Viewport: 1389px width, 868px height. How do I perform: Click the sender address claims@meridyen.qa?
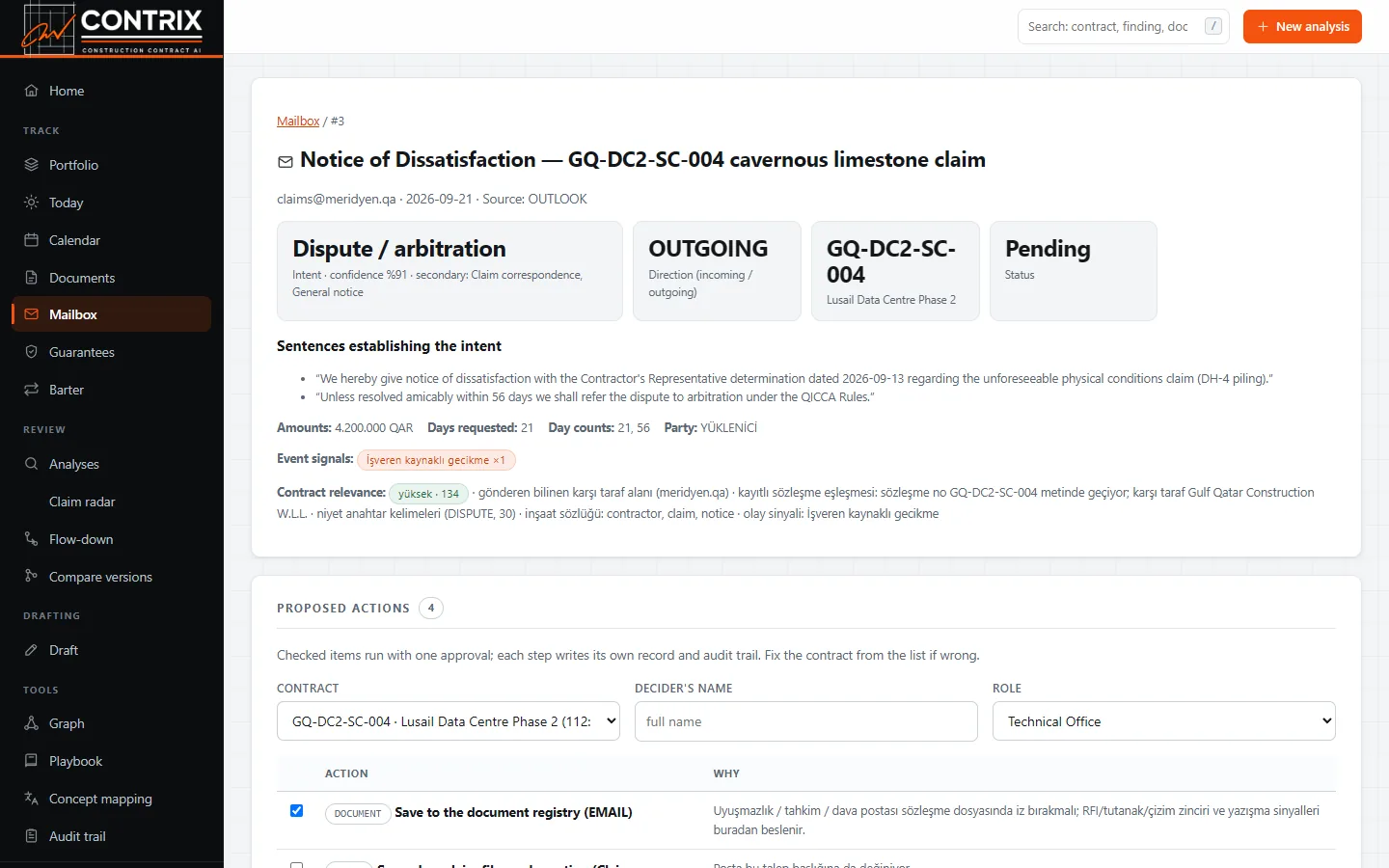[x=337, y=200]
